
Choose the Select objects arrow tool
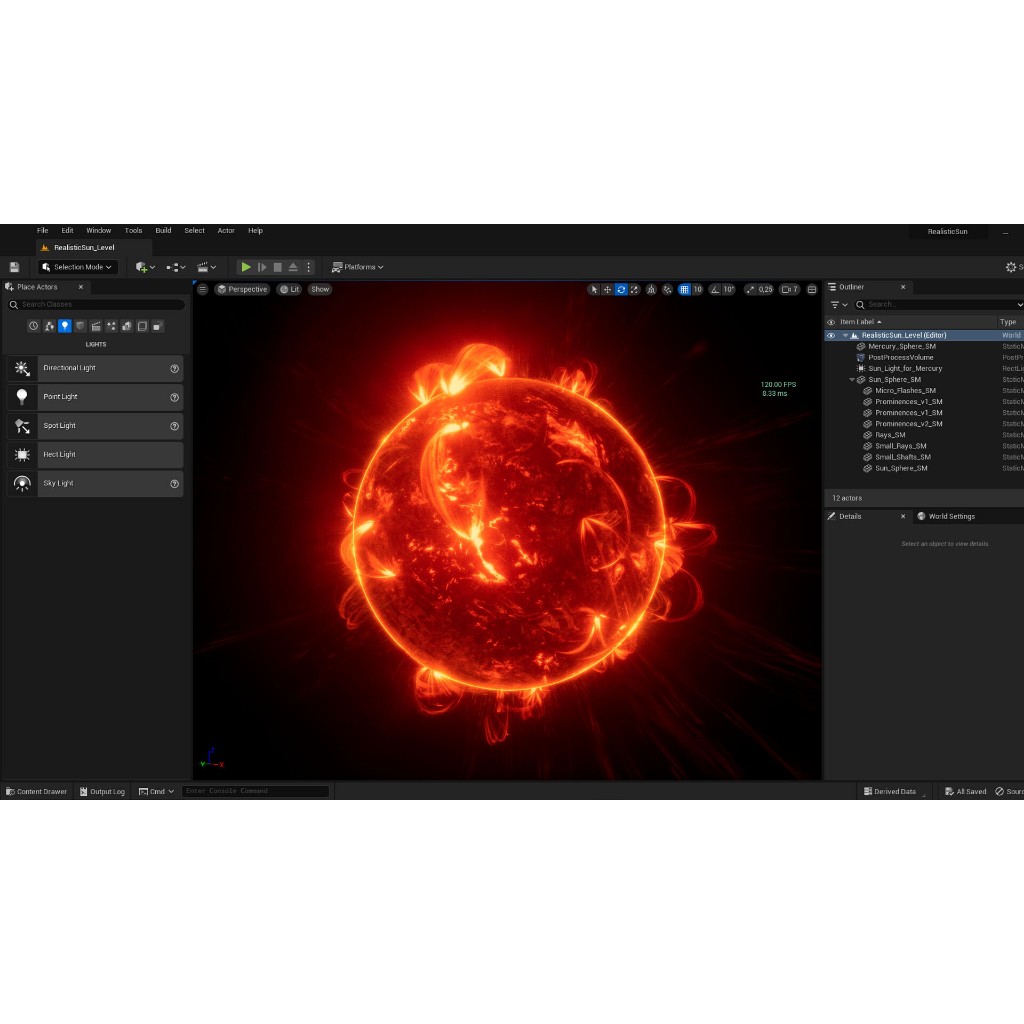(594, 289)
